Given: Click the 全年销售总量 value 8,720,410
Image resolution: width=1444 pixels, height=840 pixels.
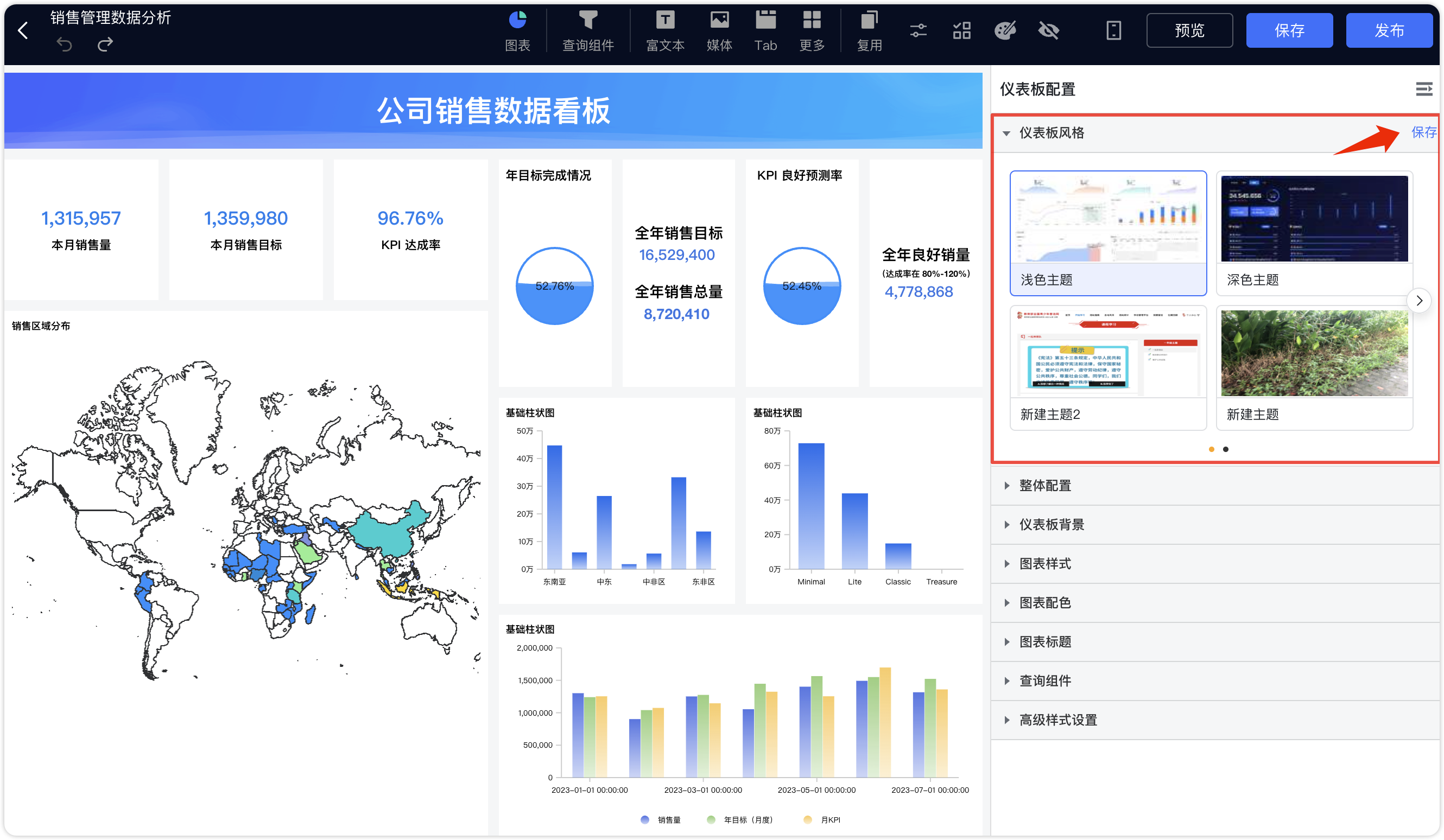Looking at the screenshot, I should pos(677,314).
